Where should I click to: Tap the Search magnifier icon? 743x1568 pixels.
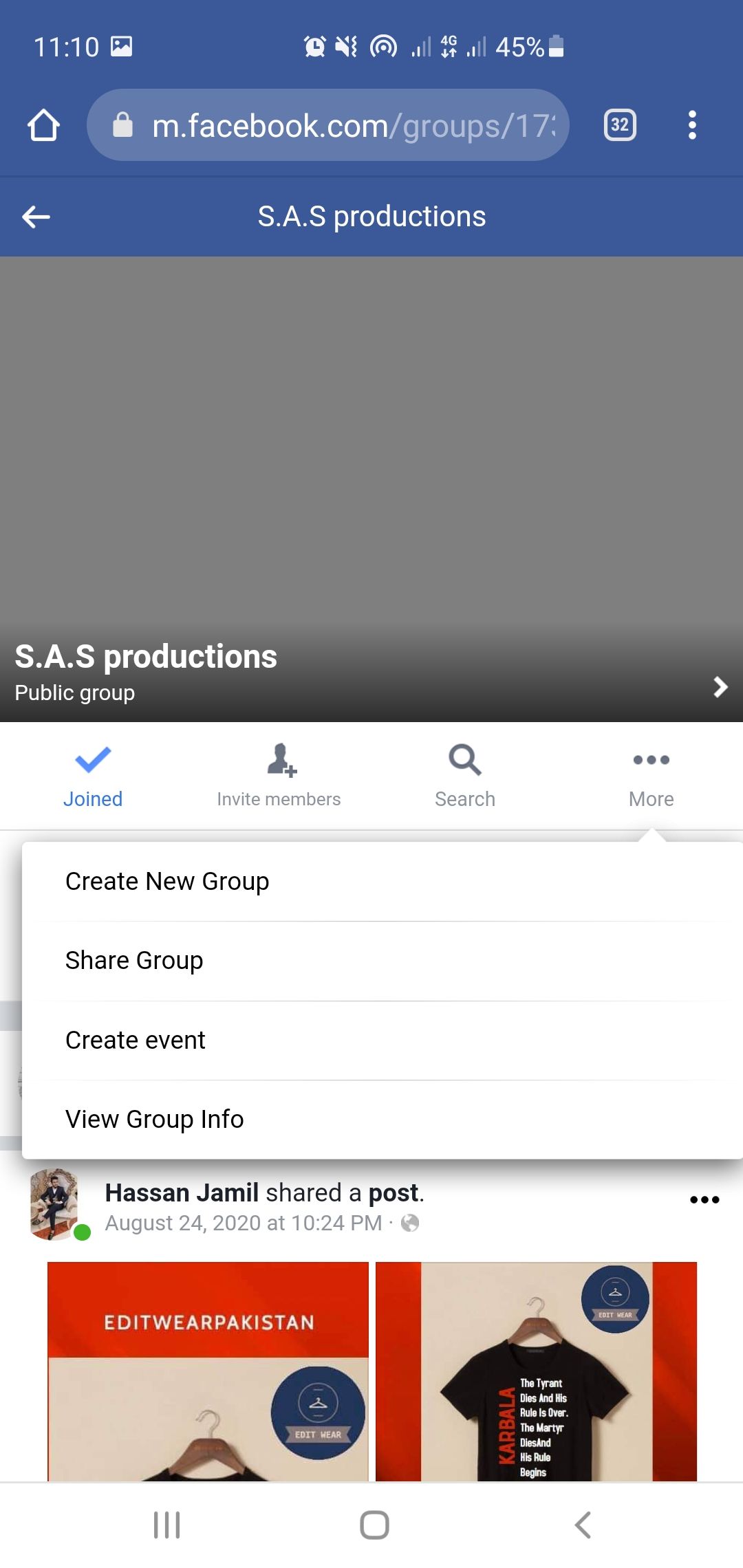point(465,761)
